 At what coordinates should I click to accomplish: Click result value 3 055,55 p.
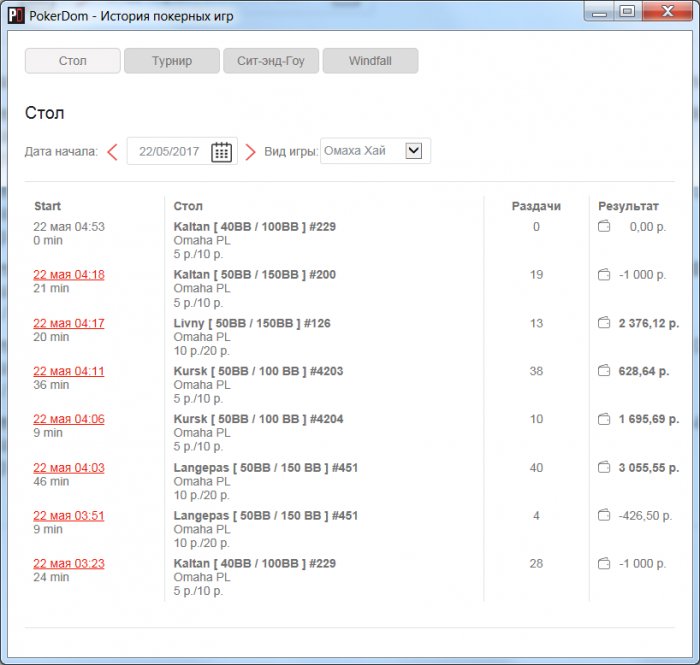[x=649, y=468]
